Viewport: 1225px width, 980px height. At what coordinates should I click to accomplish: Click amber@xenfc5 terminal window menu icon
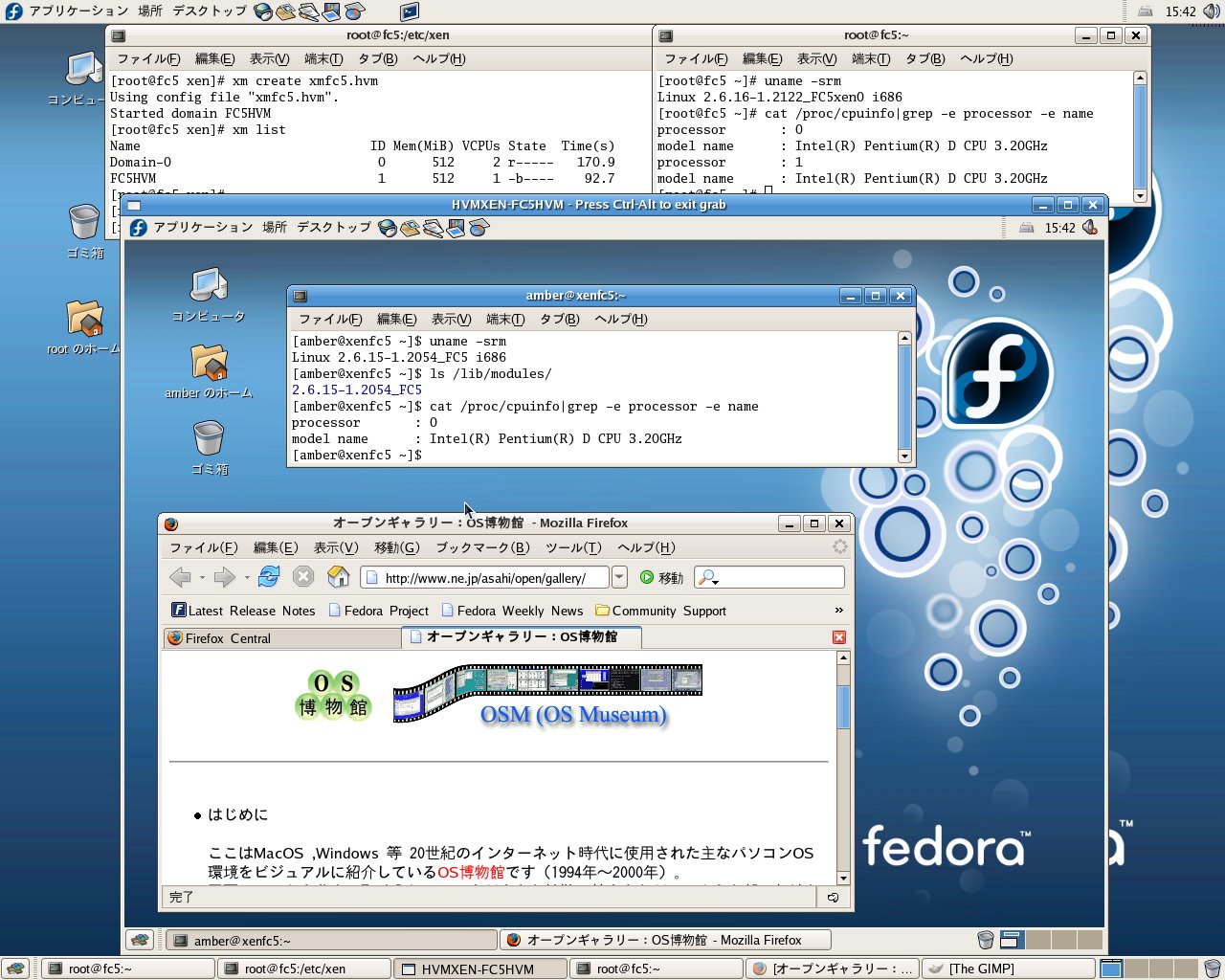point(300,297)
